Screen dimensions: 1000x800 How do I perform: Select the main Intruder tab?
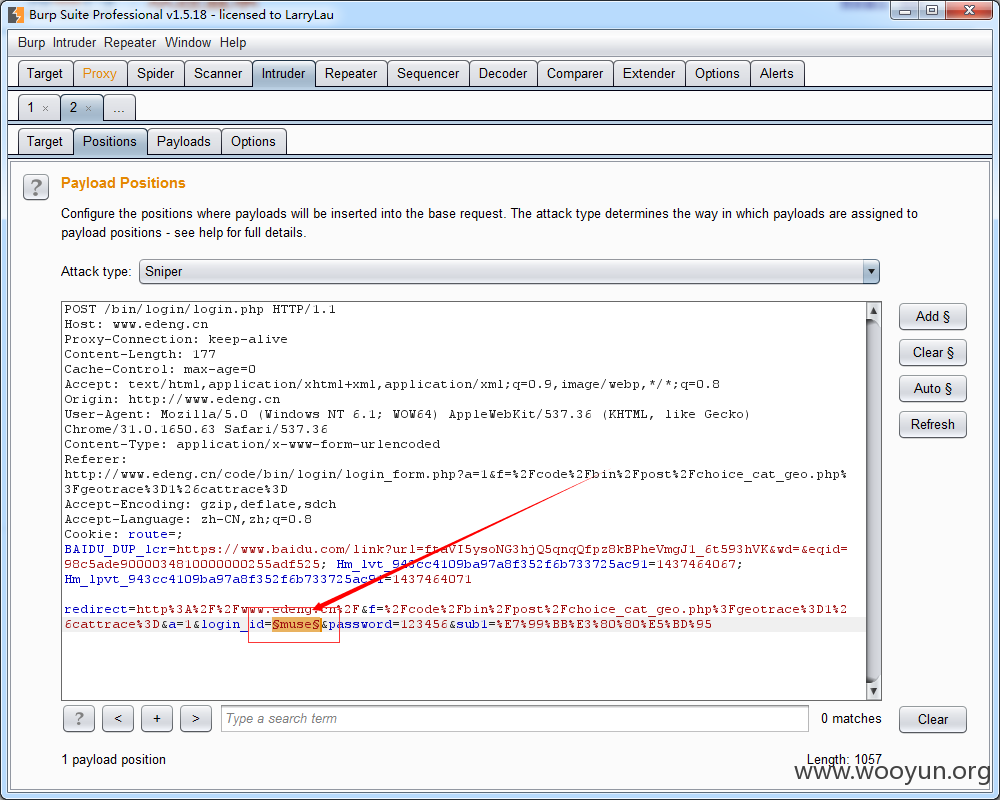point(283,73)
